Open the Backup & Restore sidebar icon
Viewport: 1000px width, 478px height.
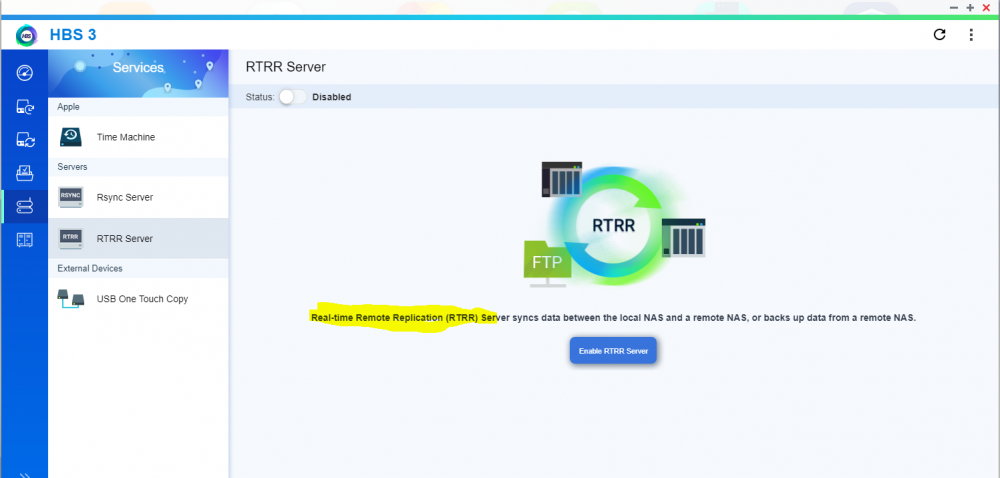(24, 106)
